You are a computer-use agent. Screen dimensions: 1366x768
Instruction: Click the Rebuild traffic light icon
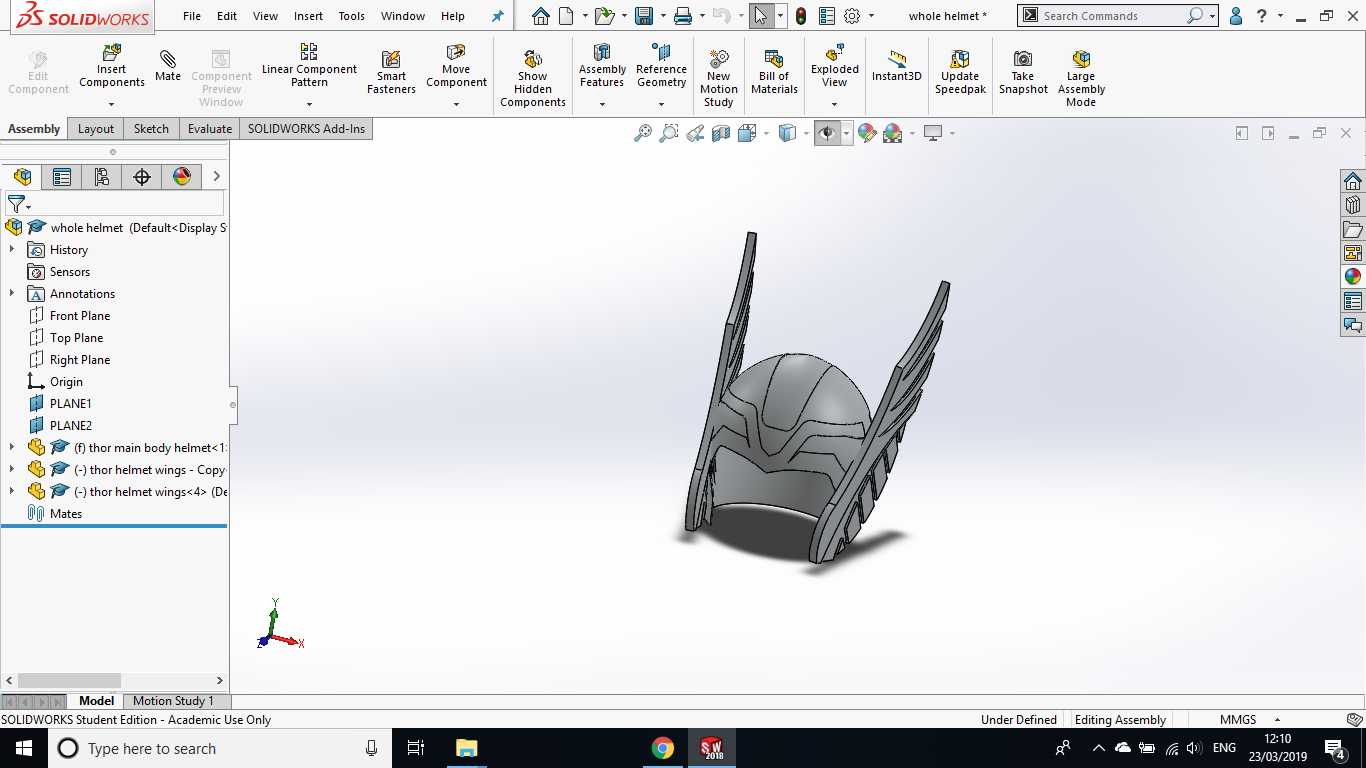tap(801, 16)
